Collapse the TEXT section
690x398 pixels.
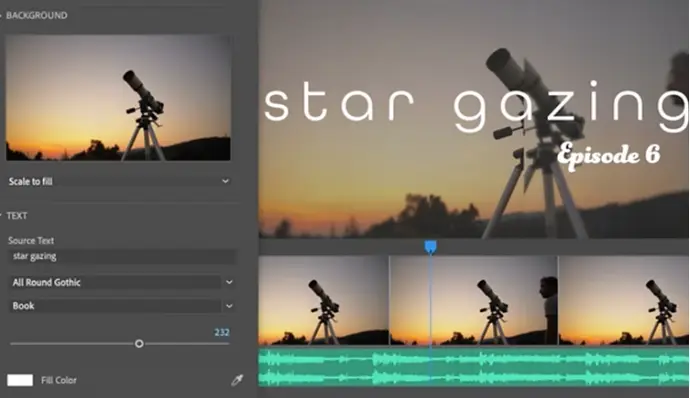pos(15,216)
